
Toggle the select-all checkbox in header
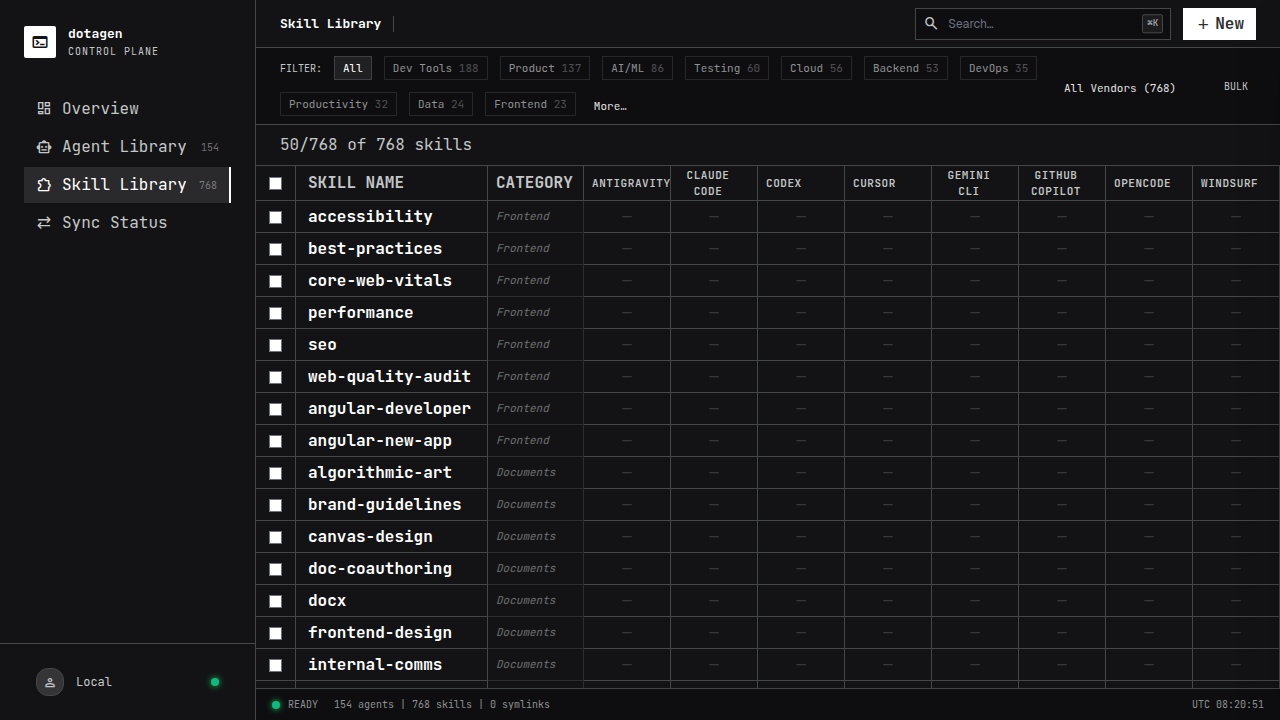pyautogui.click(x=276, y=183)
